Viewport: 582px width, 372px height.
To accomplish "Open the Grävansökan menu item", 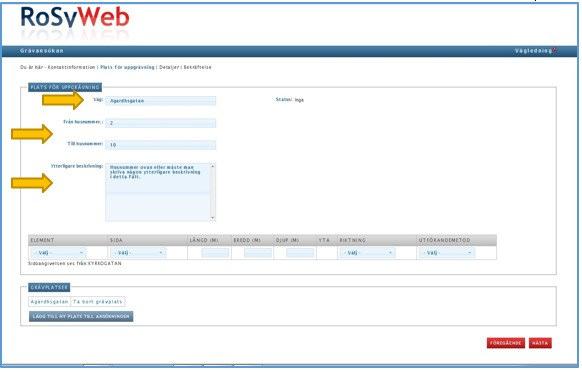I will 42,51.
